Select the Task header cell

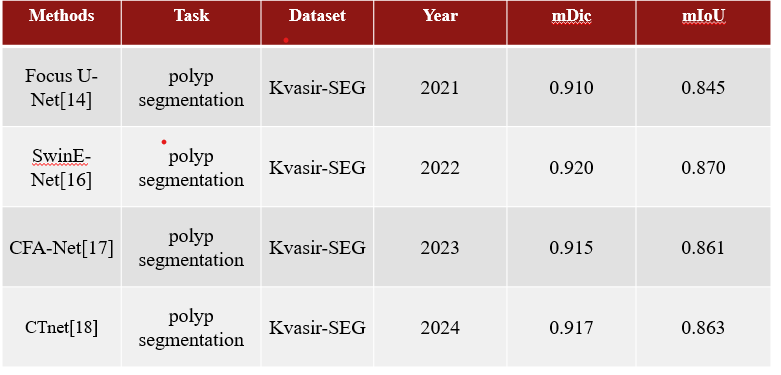pyautogui.click(x=191, y=23)
